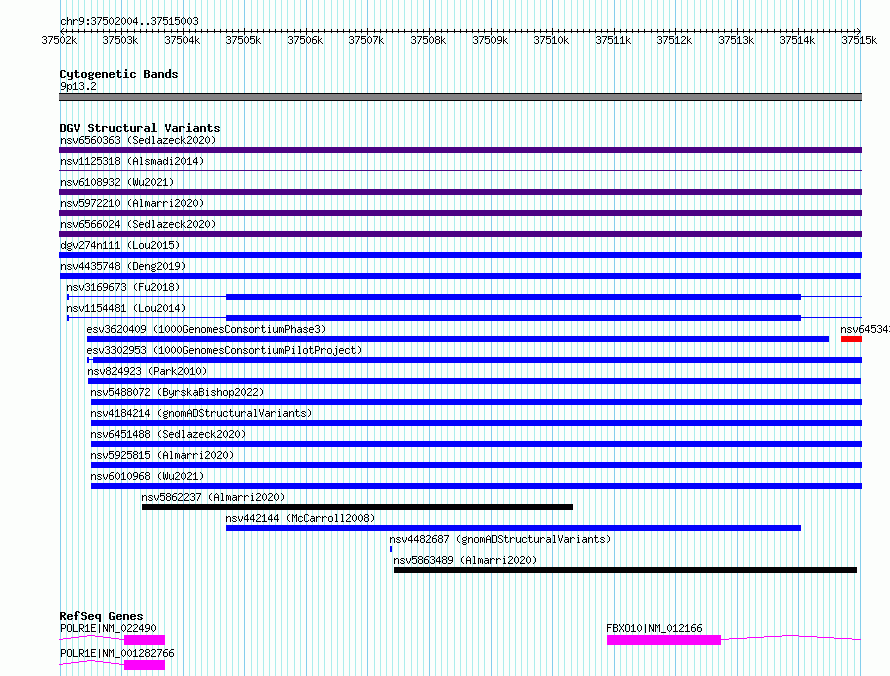Screen dimensions: 890x676
Task: Click the nsv442144 (McCarroll2008) label
Action: coord(300,518)
